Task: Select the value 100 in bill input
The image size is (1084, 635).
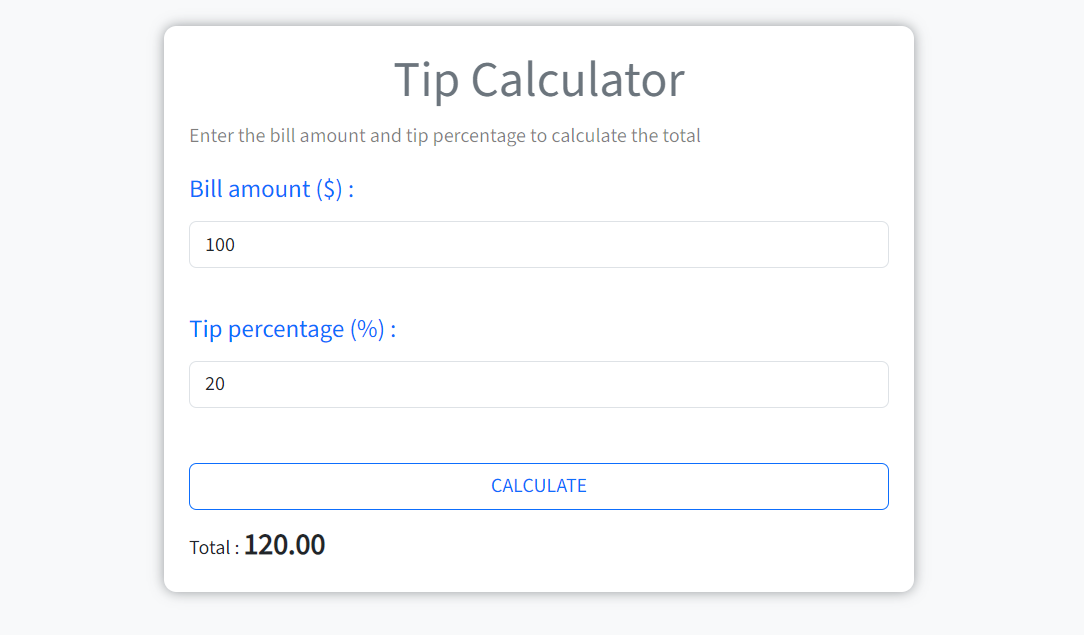Action: pos(219,244)
